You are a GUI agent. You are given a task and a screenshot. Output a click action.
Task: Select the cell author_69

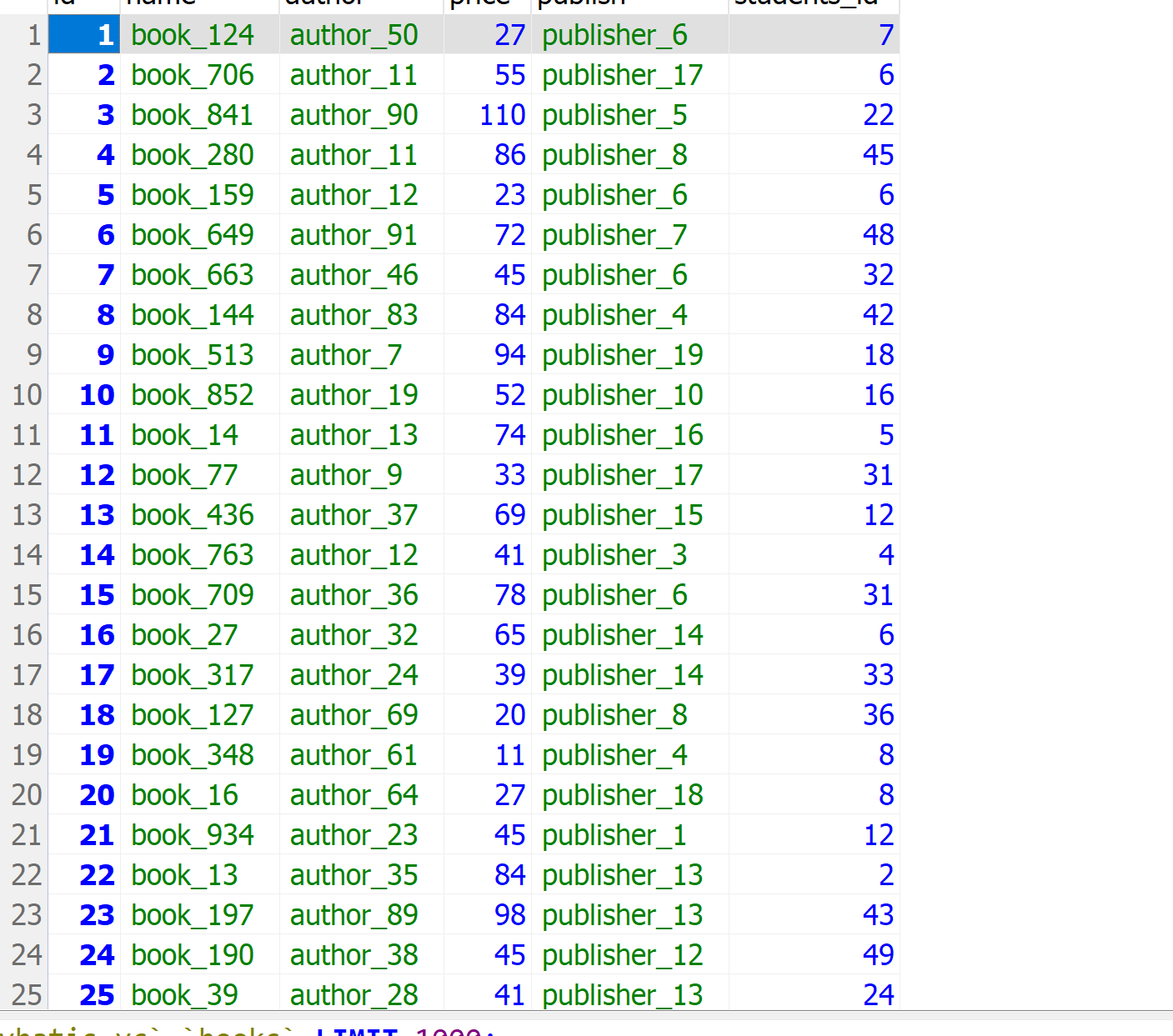point(361,714)
